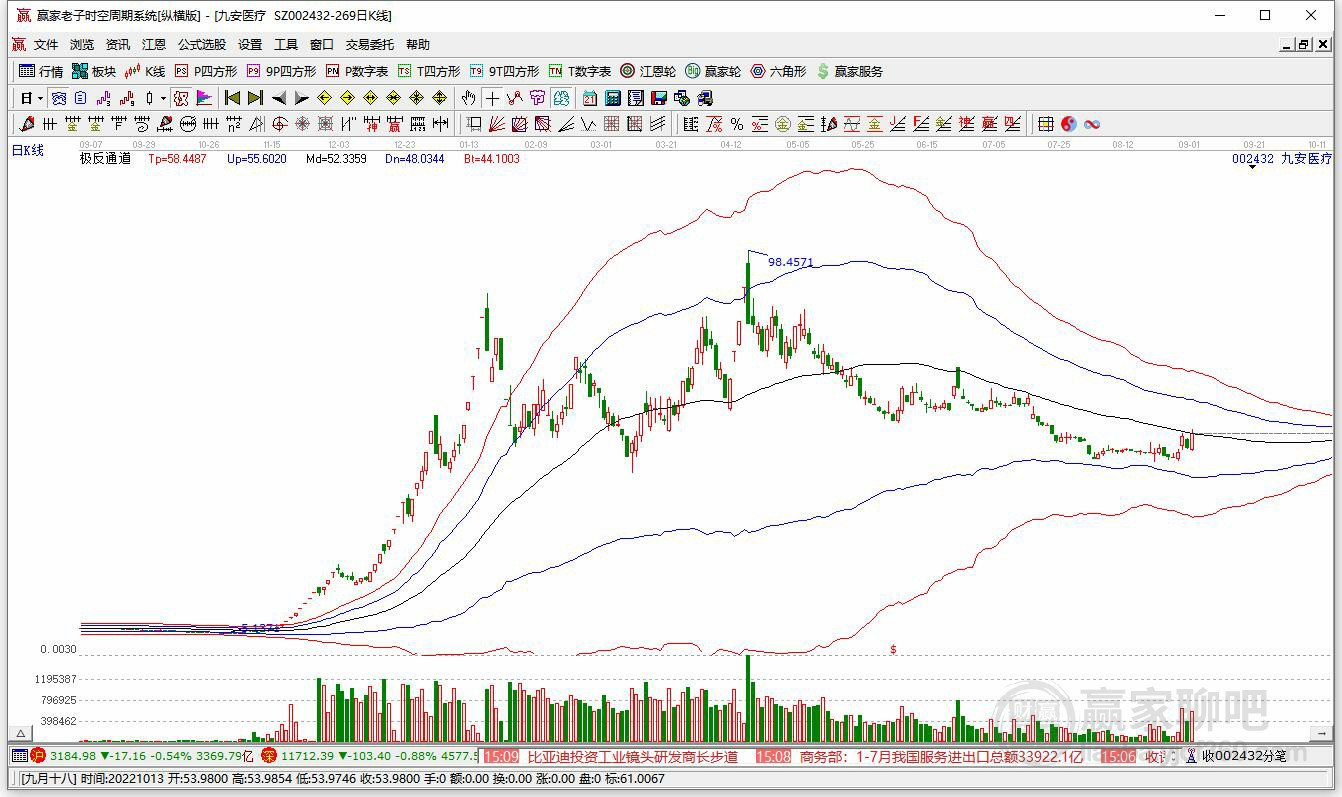1342x797 pixels.
Task: Step forward with the black right triangle
Action: [301, 98]
